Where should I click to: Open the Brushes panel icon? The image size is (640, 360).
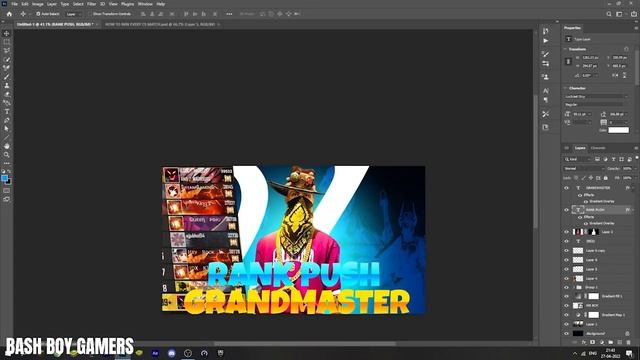tap(546, 54)
